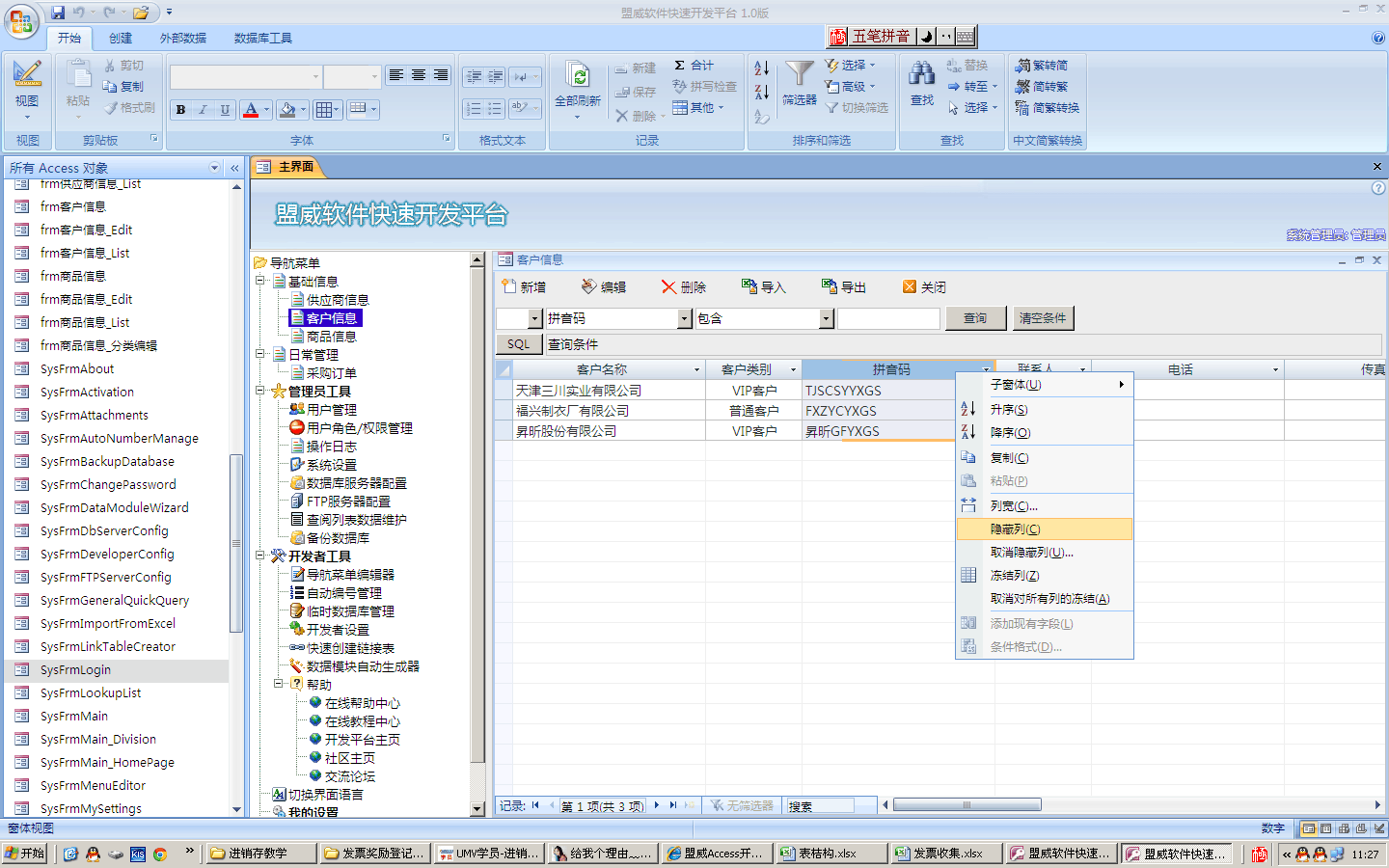This screenshot has height=868, width=1389.
Task: Select 隐藏列 in the context menu
Action: (1016, 529)
